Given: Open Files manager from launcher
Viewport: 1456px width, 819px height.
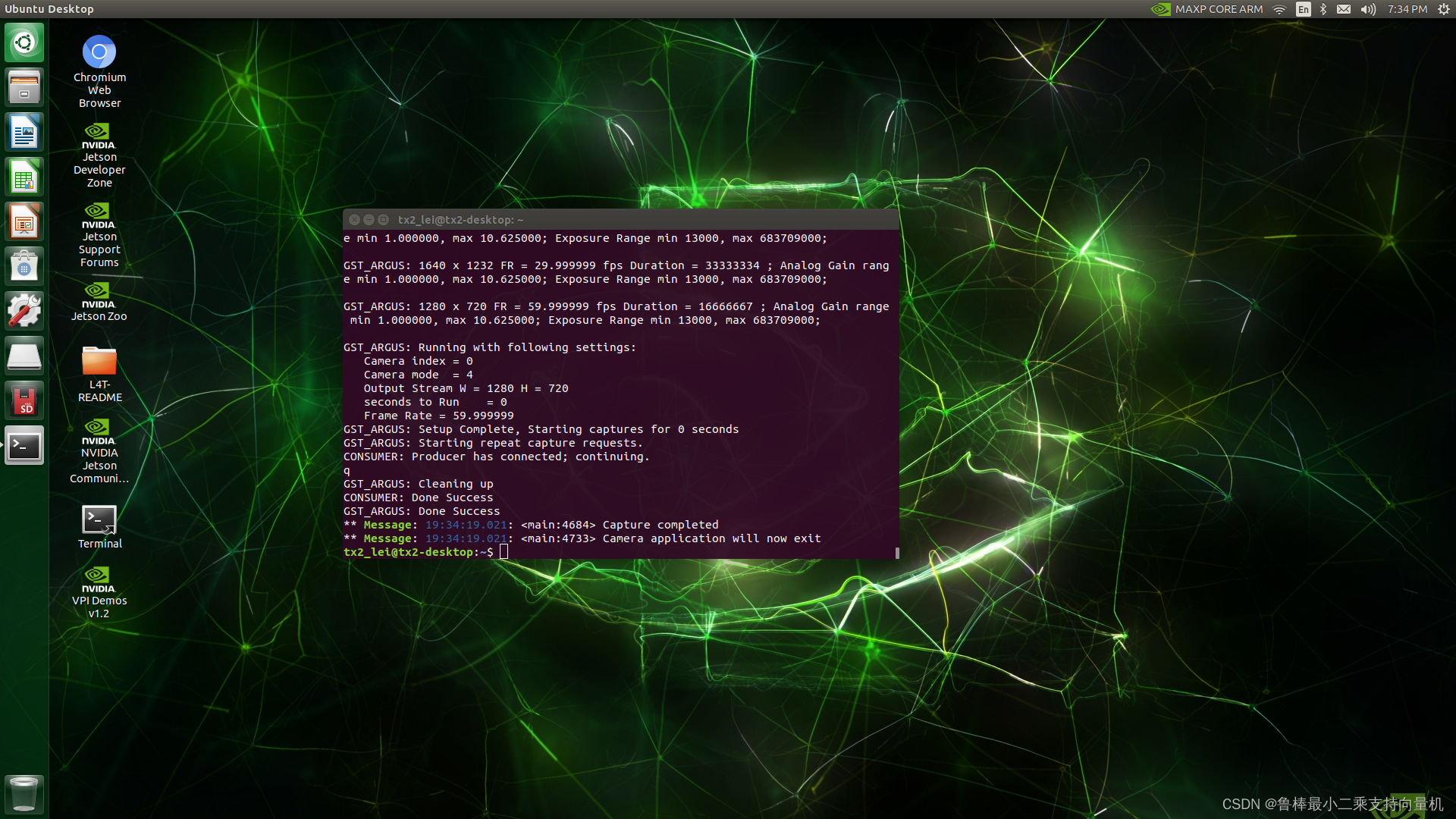Looking at the screenshot, I should (x=24, y=87).
